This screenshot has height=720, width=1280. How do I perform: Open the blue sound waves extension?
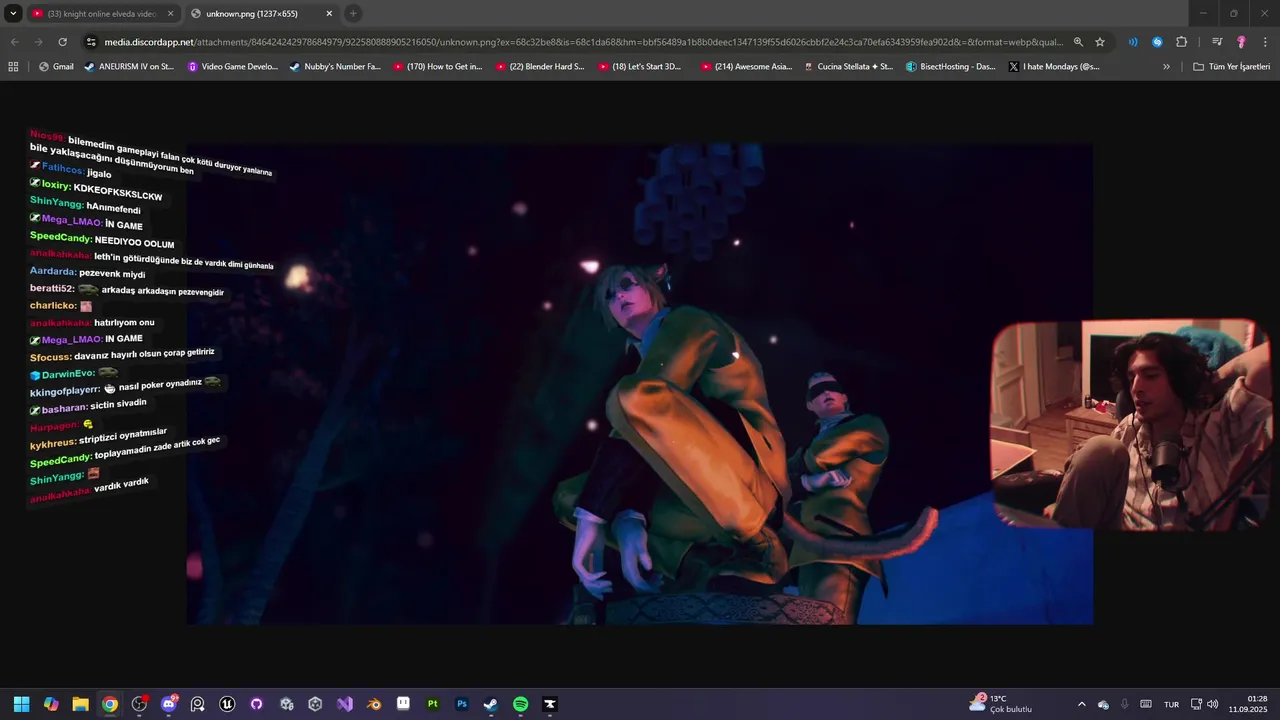coord(1133,42)
